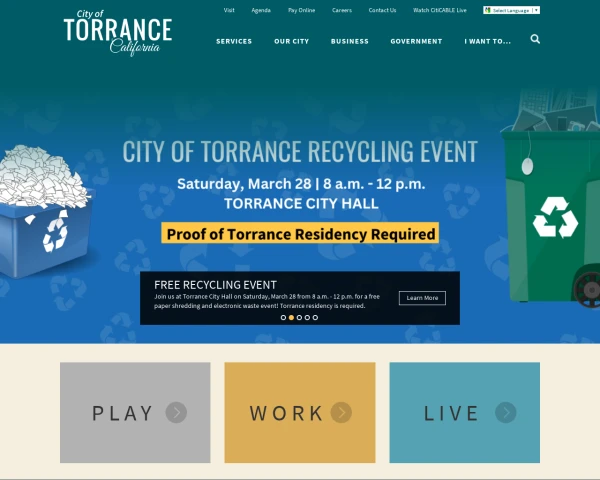The height and width of the screenshot is (480, 600).
Task: Expand the Services menu
Action: (x=234, y=41)
